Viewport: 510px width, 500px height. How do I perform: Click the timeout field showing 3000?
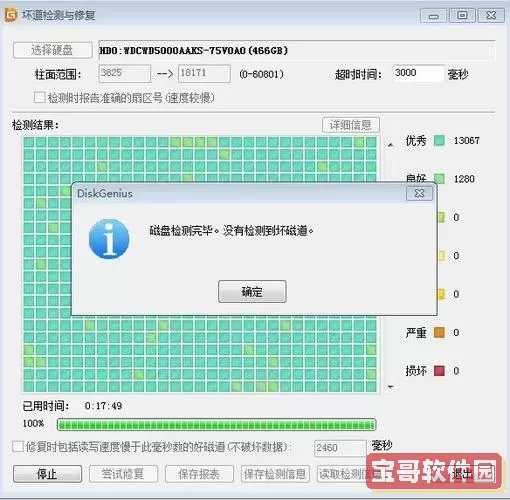coord(418,73)
